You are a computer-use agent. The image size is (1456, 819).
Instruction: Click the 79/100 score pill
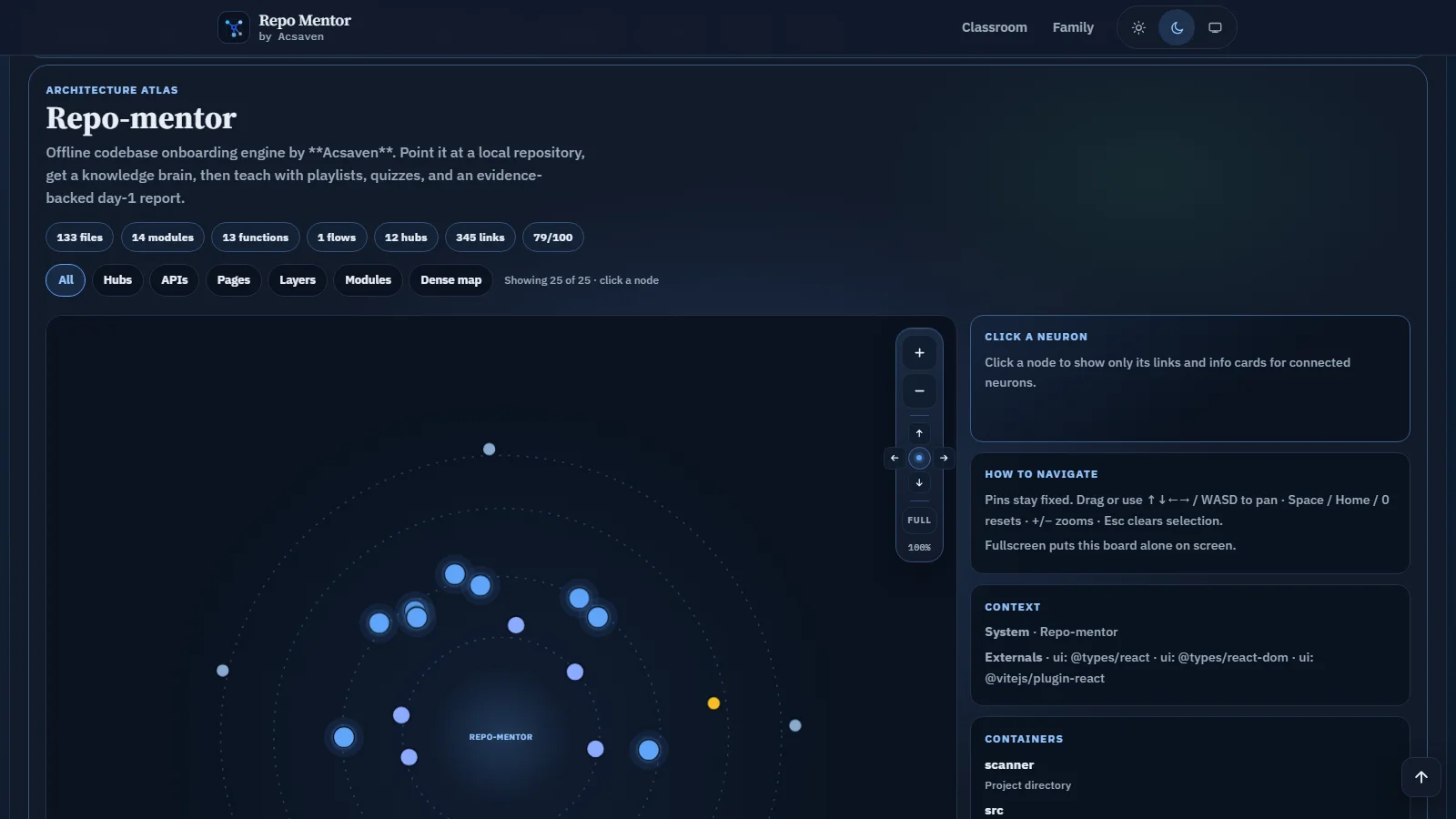coord(553,238)
